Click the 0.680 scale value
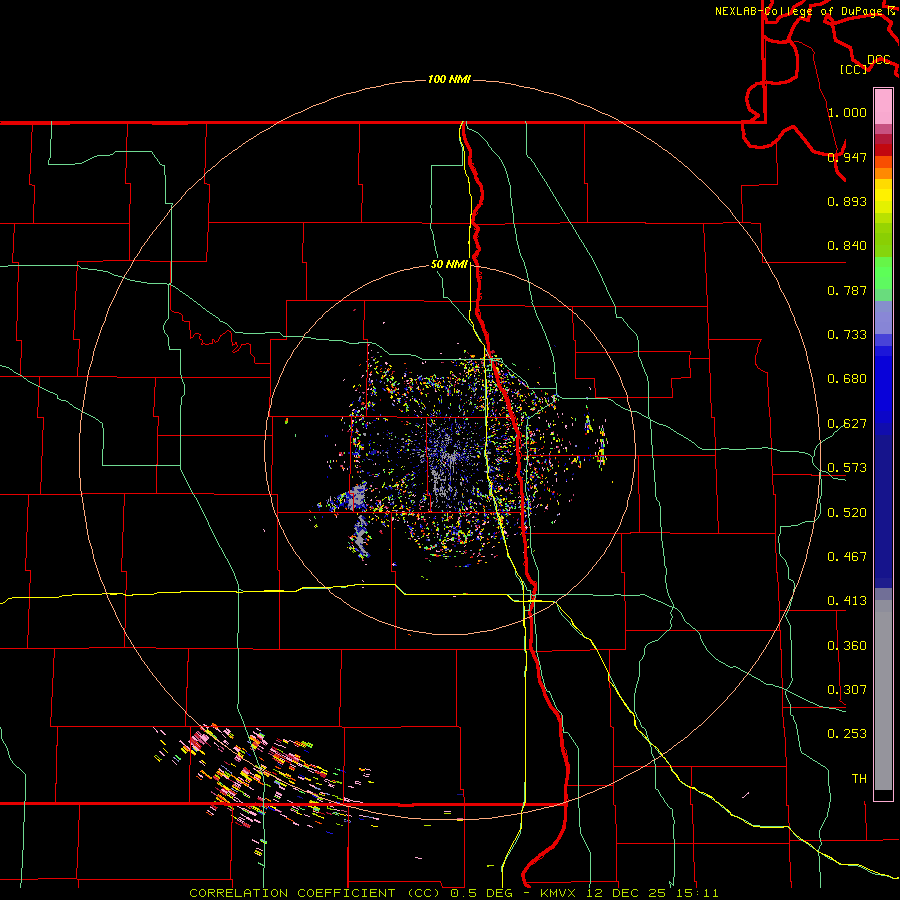Image resolution: width=900 pixels, height=900 pixels. coord(847,379)
